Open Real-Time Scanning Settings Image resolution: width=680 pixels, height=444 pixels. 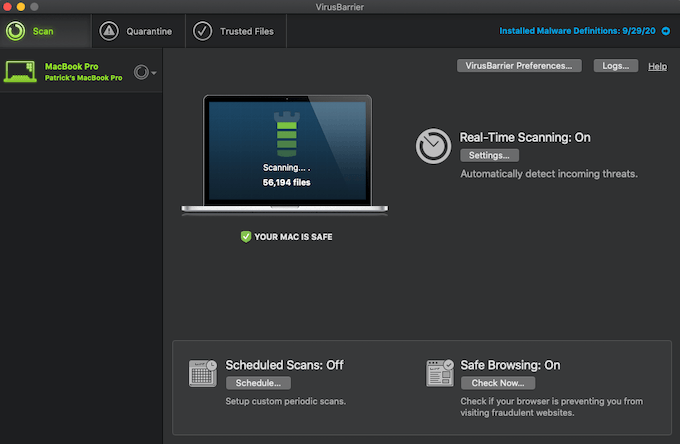(x=489, y=155)
